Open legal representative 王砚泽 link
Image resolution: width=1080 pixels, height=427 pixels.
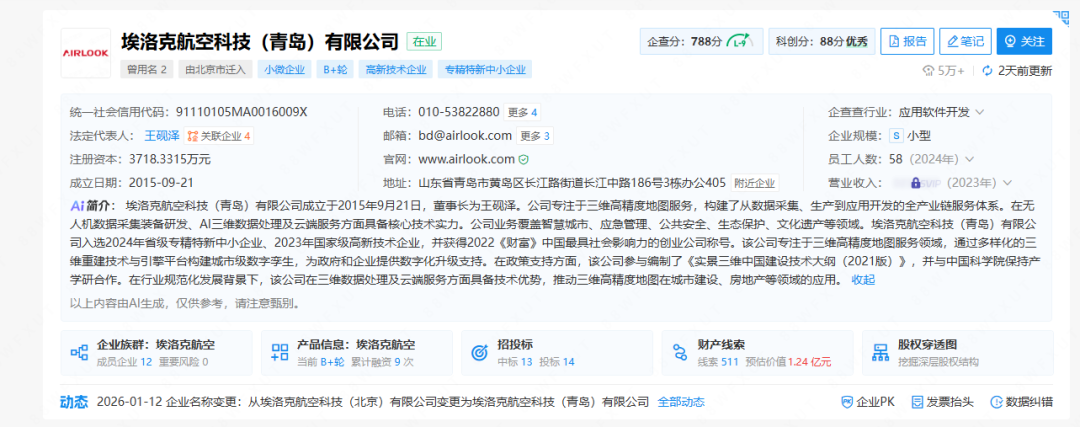pos(162,136)
